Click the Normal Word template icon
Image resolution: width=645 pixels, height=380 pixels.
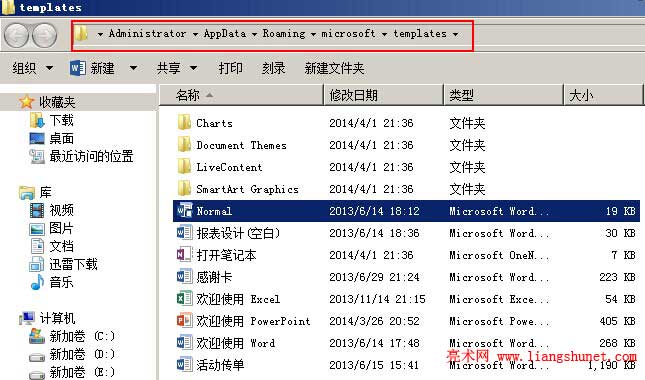(x=184, y=211)
